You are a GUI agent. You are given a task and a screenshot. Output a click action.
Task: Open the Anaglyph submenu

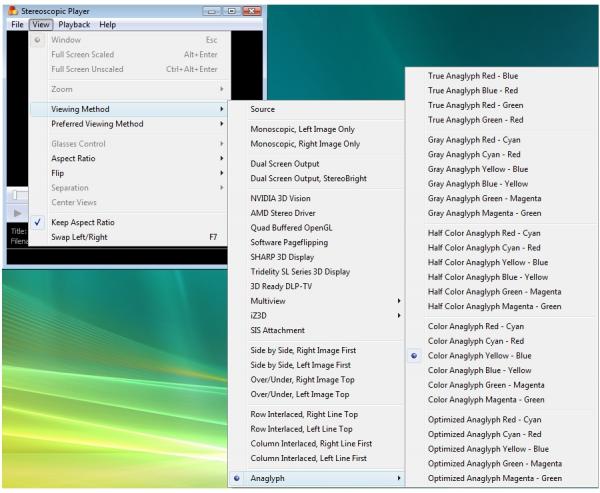click(316, 478)
